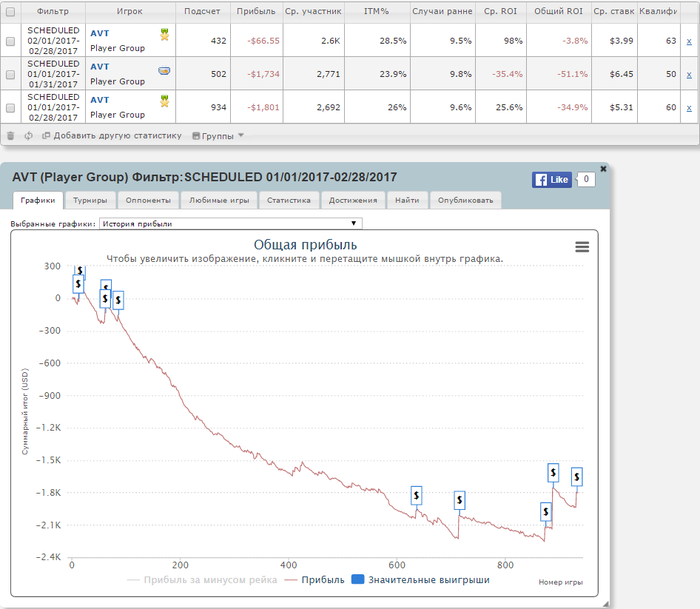Image resolution: width=700 pixels, height=609 pixels.
Task: Open chart hamburger export menu
Action: [582, 247]
